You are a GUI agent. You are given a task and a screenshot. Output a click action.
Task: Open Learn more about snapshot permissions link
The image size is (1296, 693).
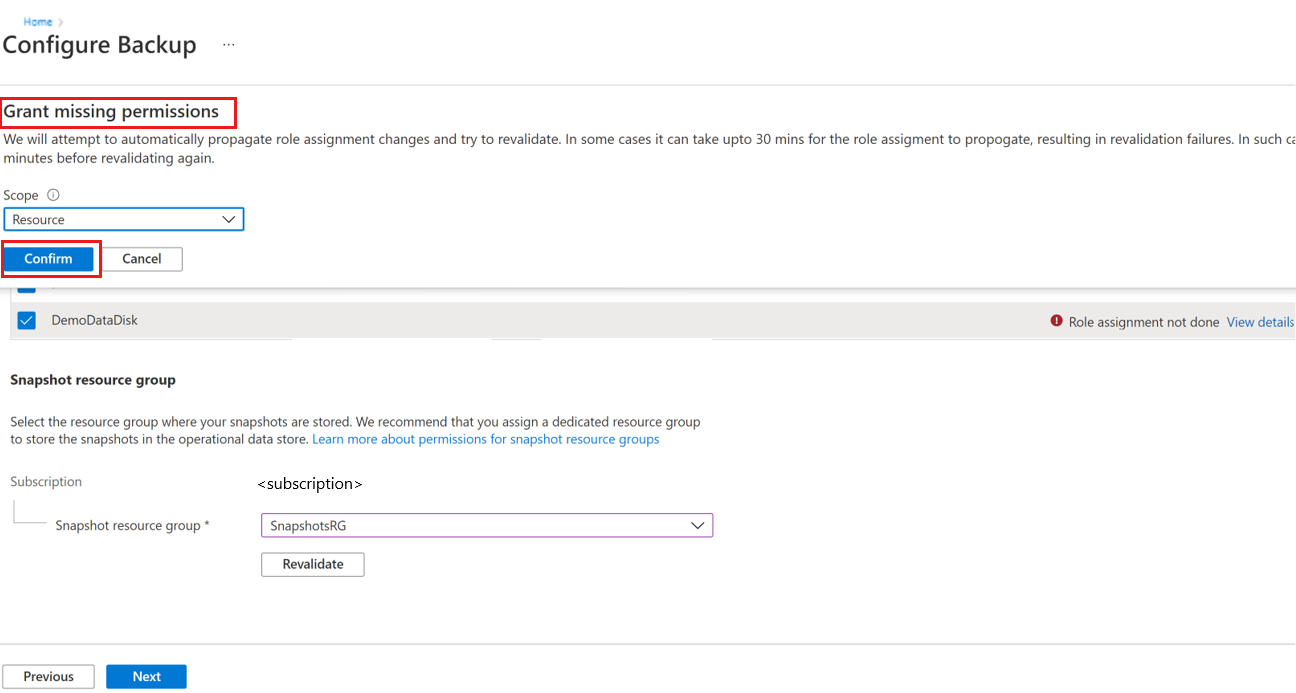click(485, 439)
